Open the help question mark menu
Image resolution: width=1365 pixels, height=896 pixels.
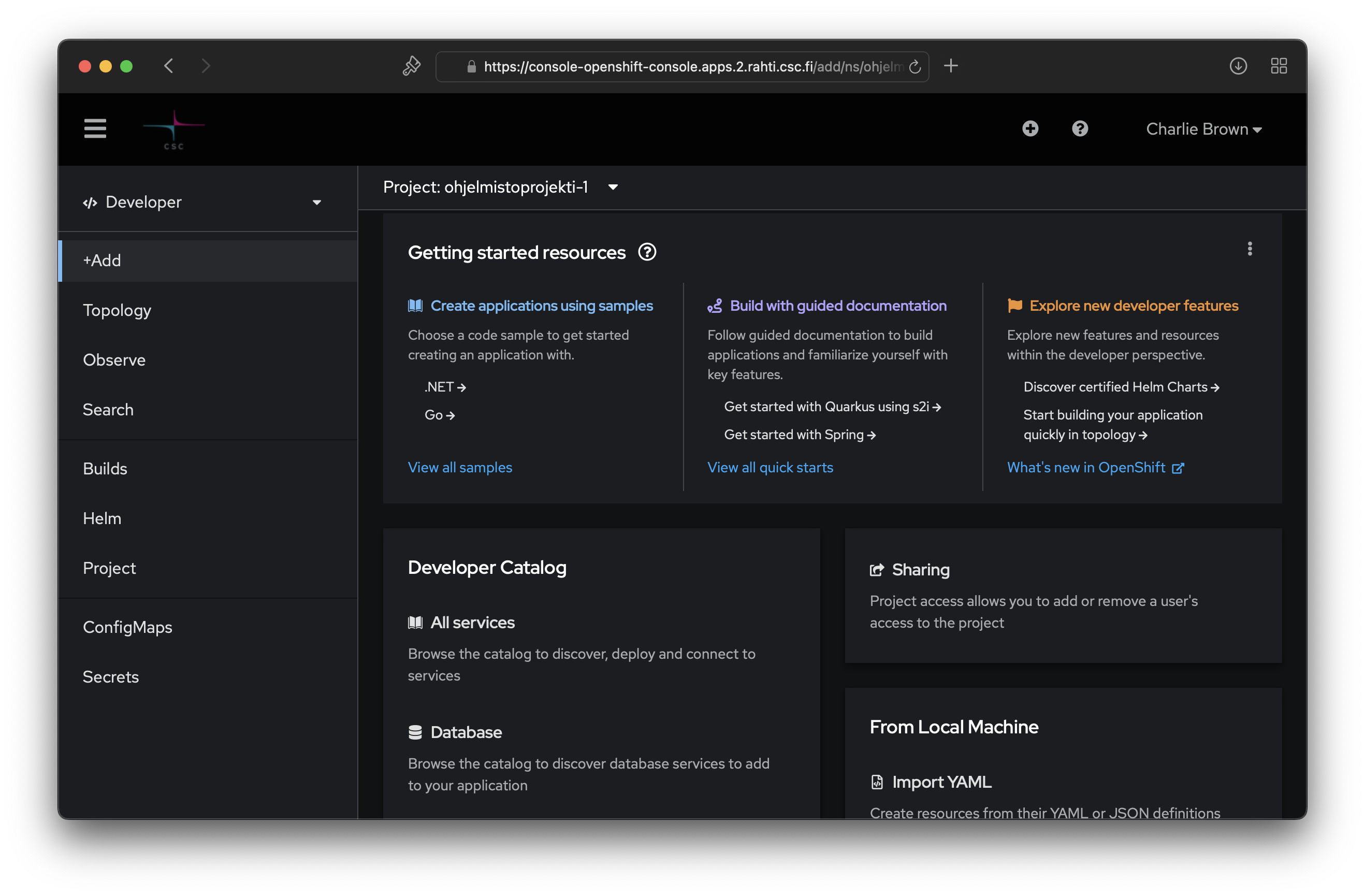(x=1079, y=128)
